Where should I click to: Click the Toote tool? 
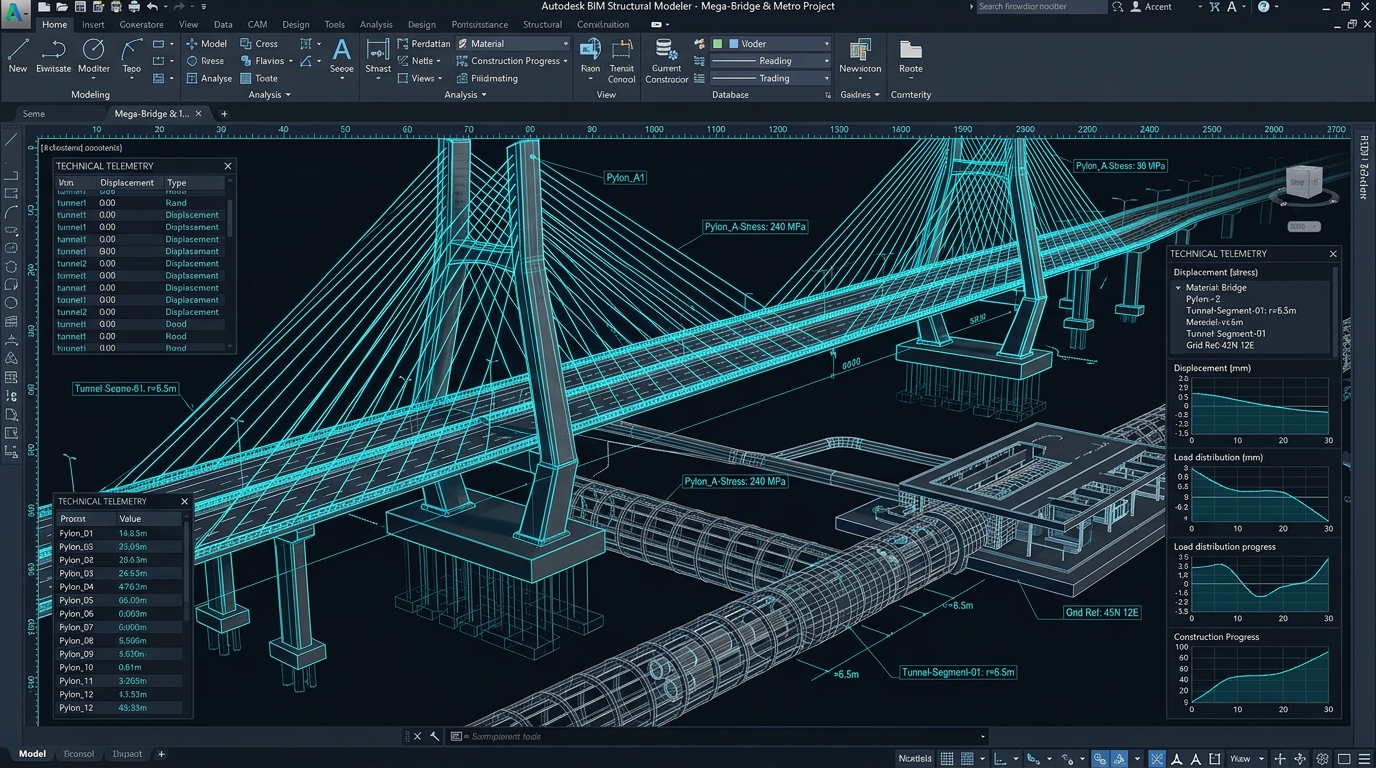tap(259, 78)
